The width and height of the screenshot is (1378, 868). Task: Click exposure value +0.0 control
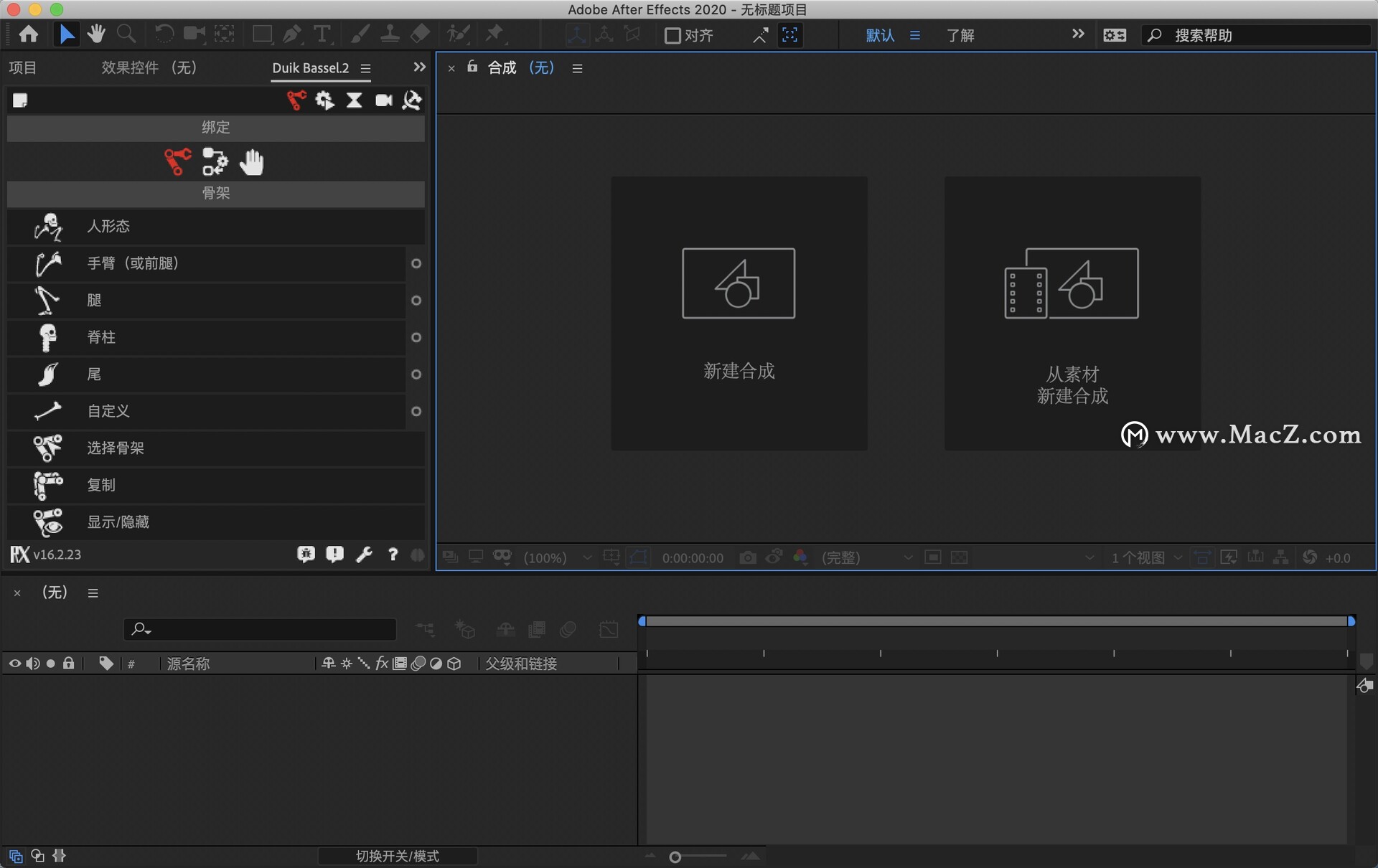pos(1338,558)
